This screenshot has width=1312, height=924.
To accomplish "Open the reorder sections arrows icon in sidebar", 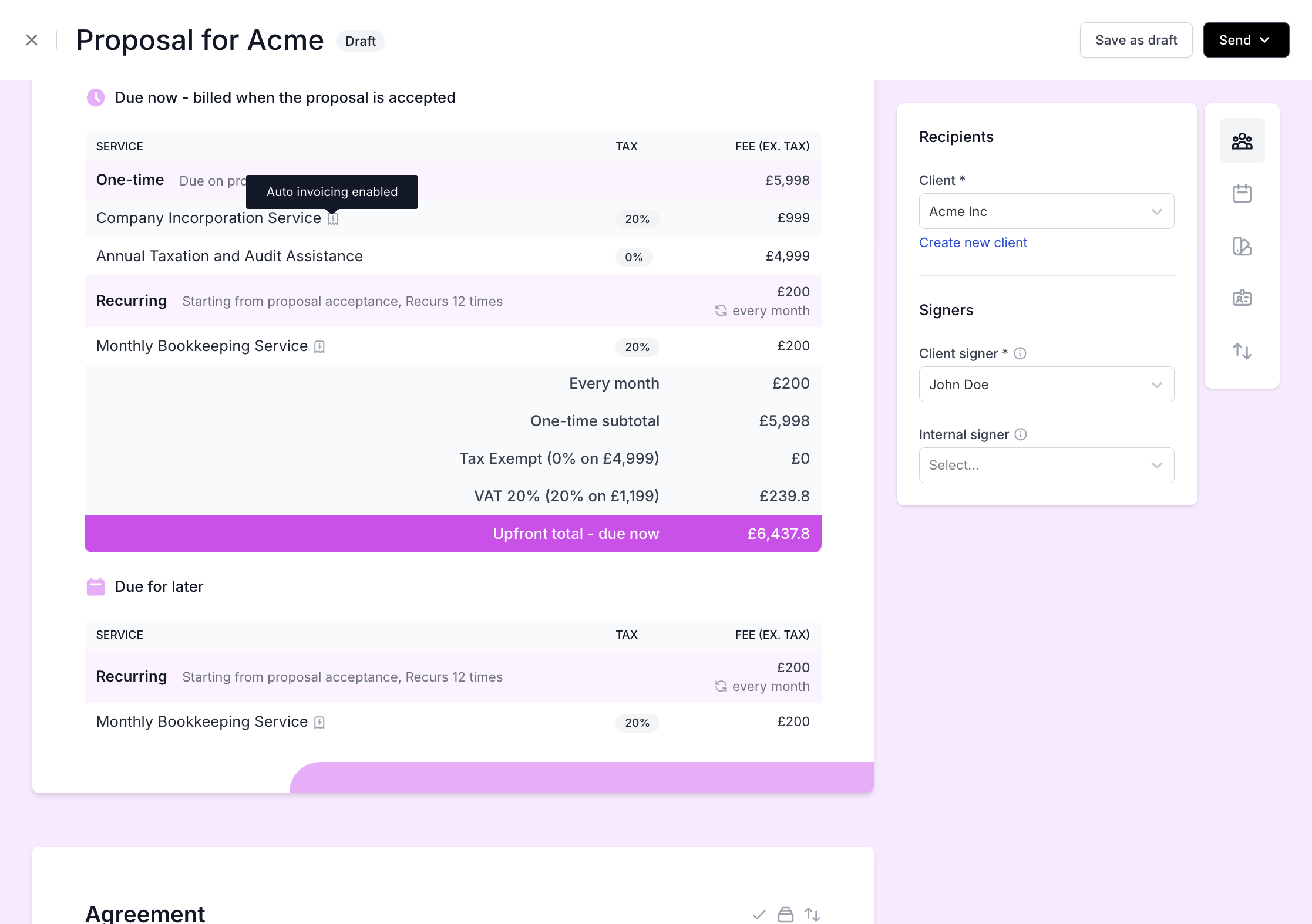I will (x=1242, y=351).
